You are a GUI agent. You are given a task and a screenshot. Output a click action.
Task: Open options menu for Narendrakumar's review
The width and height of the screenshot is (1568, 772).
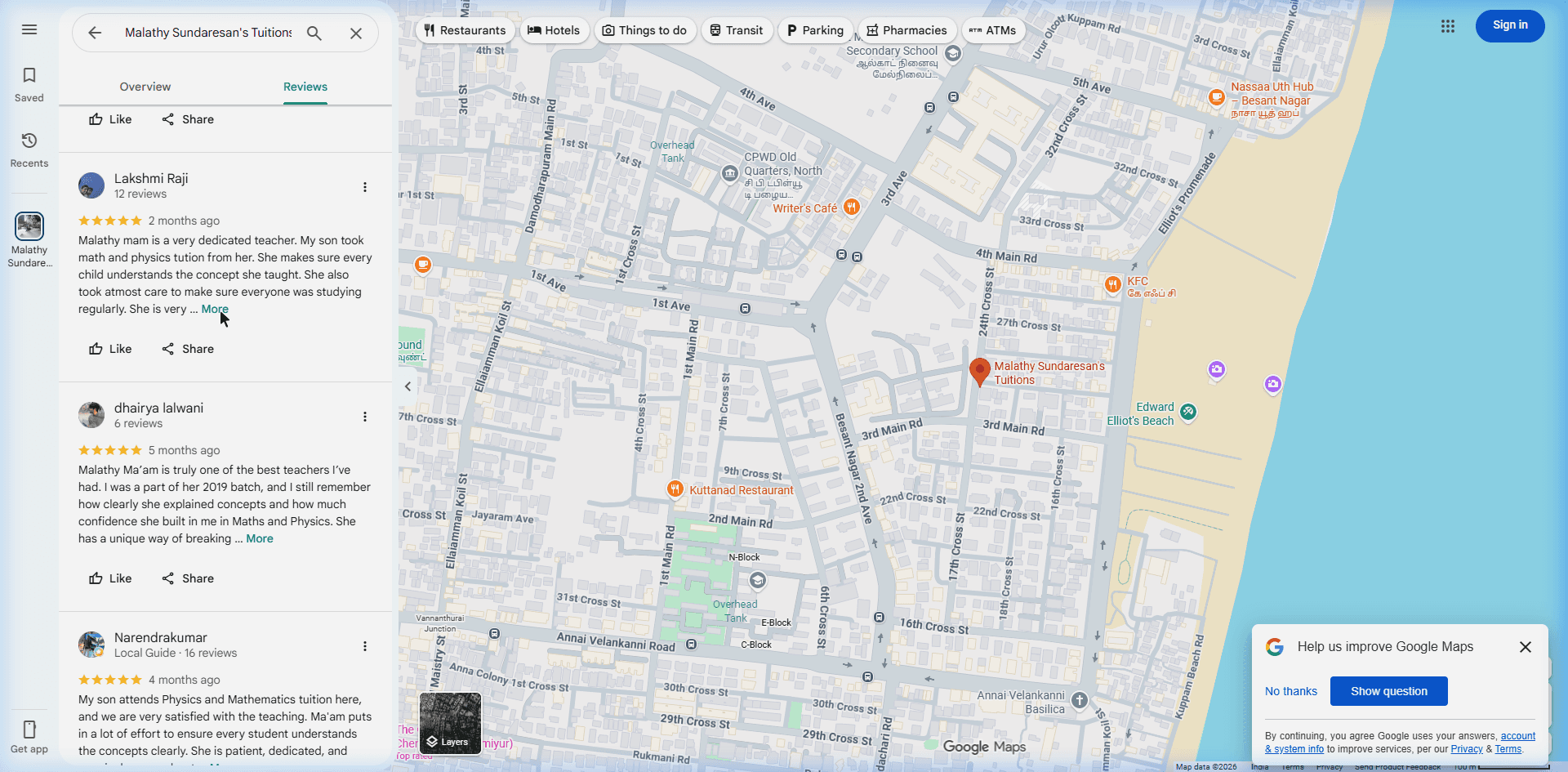(x=365, y=646)
